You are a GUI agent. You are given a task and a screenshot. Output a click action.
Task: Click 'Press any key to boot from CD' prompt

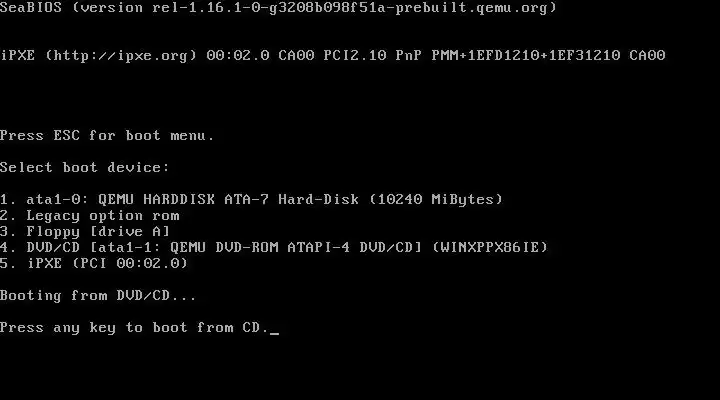coord(134,327)
